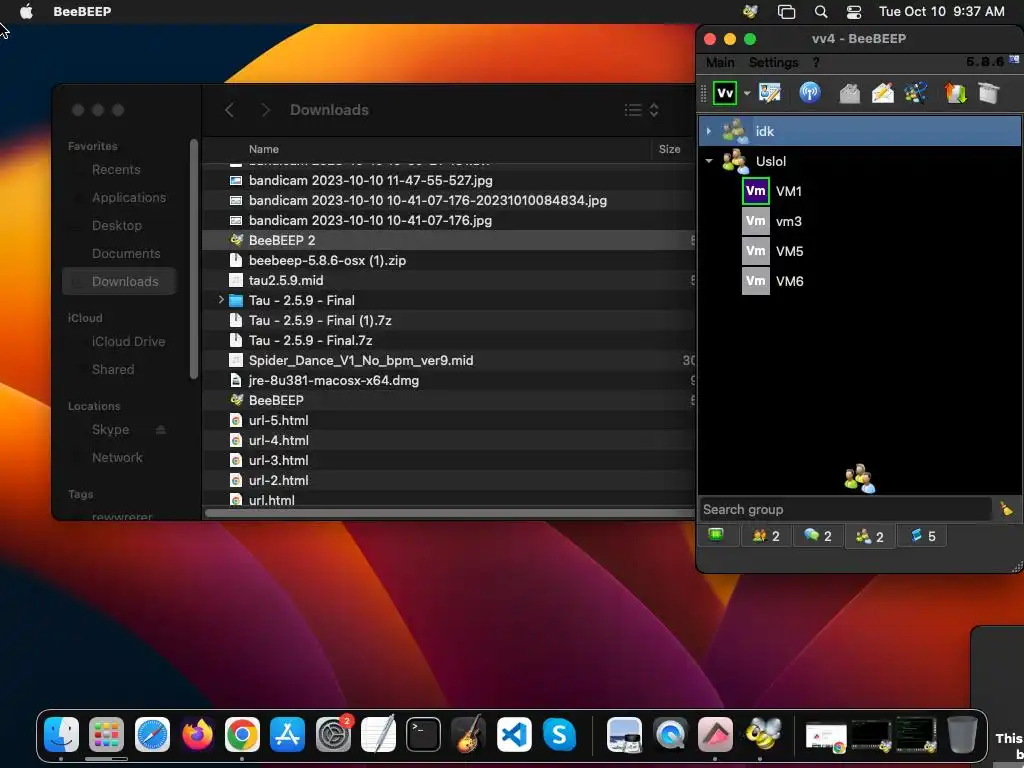Image resolution: width=1024 pixels, height=768 pixels.
Task: Open Recents in Finder sidebar
Action: pyautogui.click(x=116, y=170)
